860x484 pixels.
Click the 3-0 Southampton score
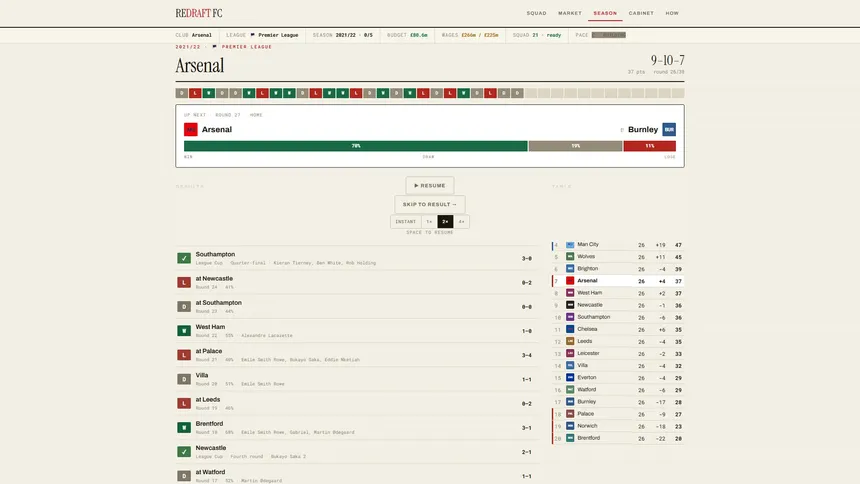coord(527,258)
